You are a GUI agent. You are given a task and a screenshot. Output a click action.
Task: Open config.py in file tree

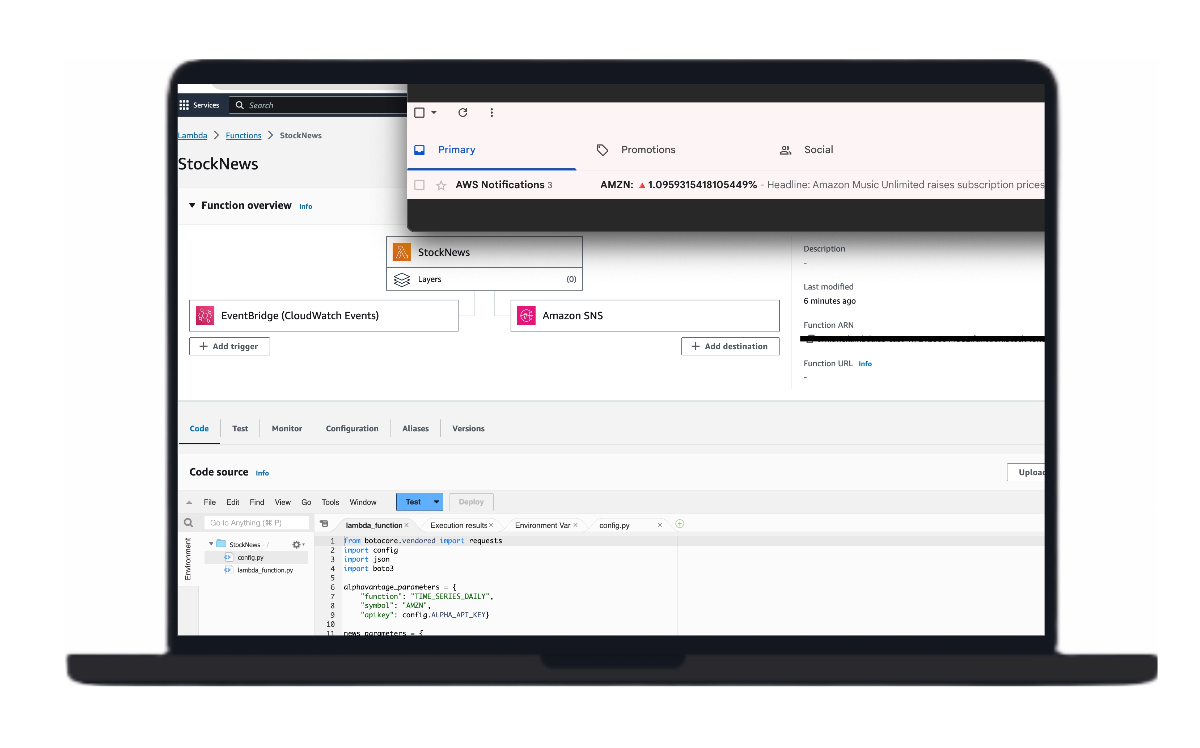[250, 557]
